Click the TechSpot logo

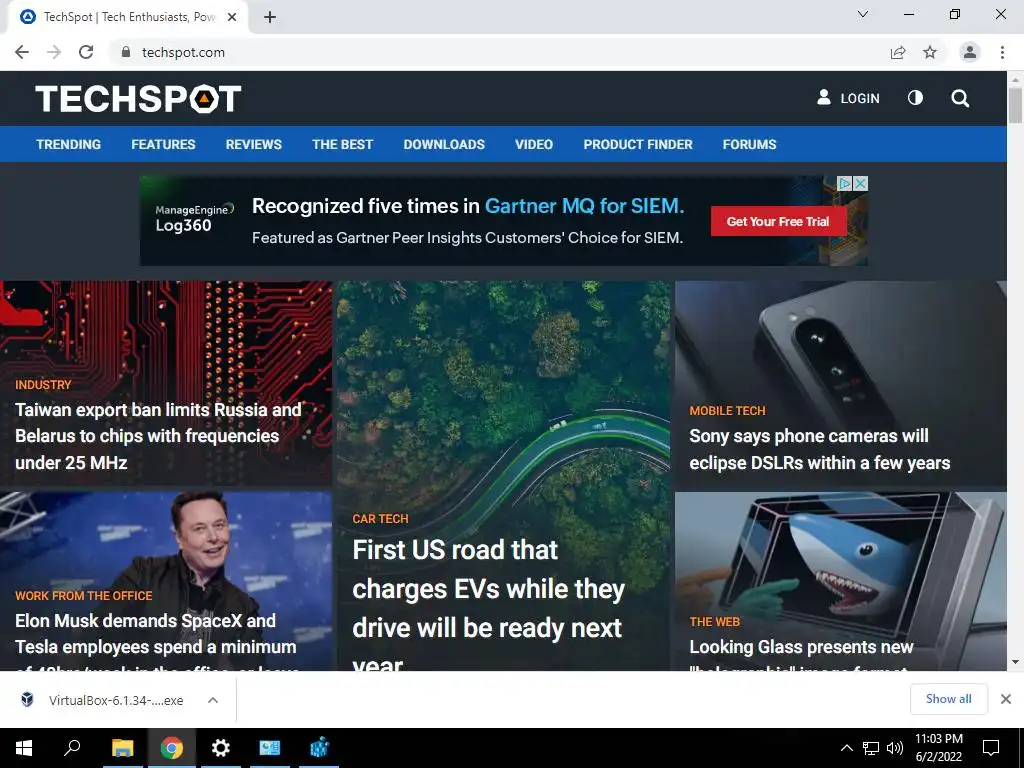pyautogui.click(x=138, y=99)
